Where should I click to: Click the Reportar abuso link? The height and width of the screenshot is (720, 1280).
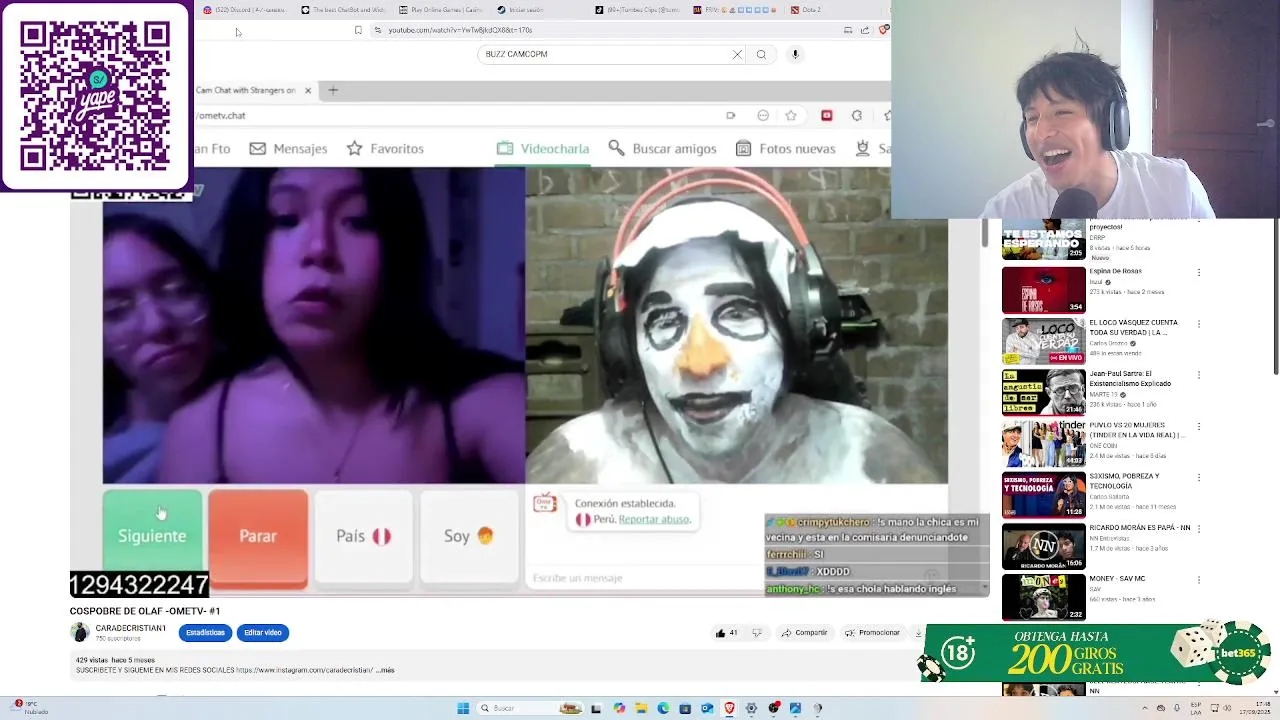[x=655, y=520]
